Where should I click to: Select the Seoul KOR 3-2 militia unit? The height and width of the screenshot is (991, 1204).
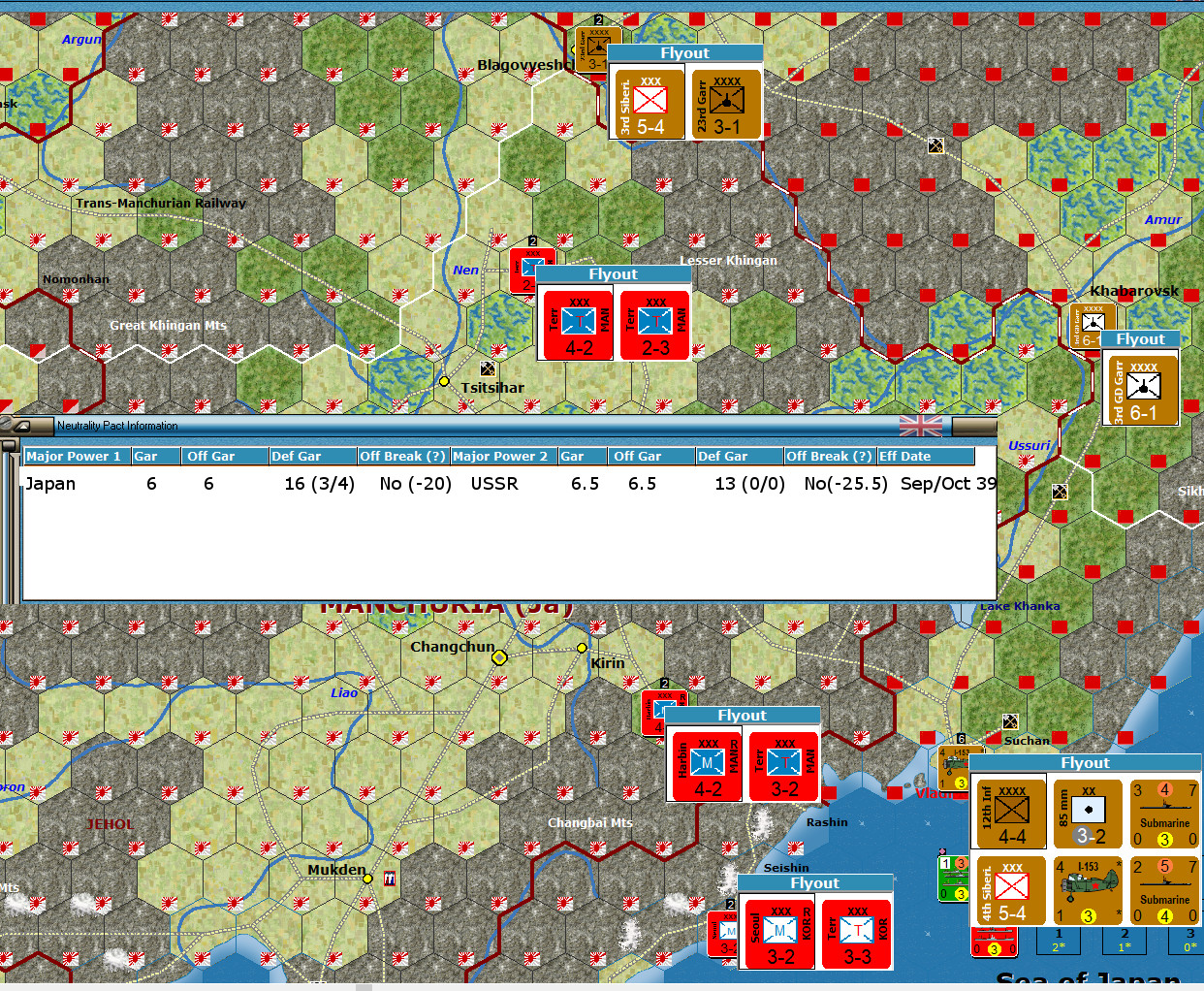[779, 934]
